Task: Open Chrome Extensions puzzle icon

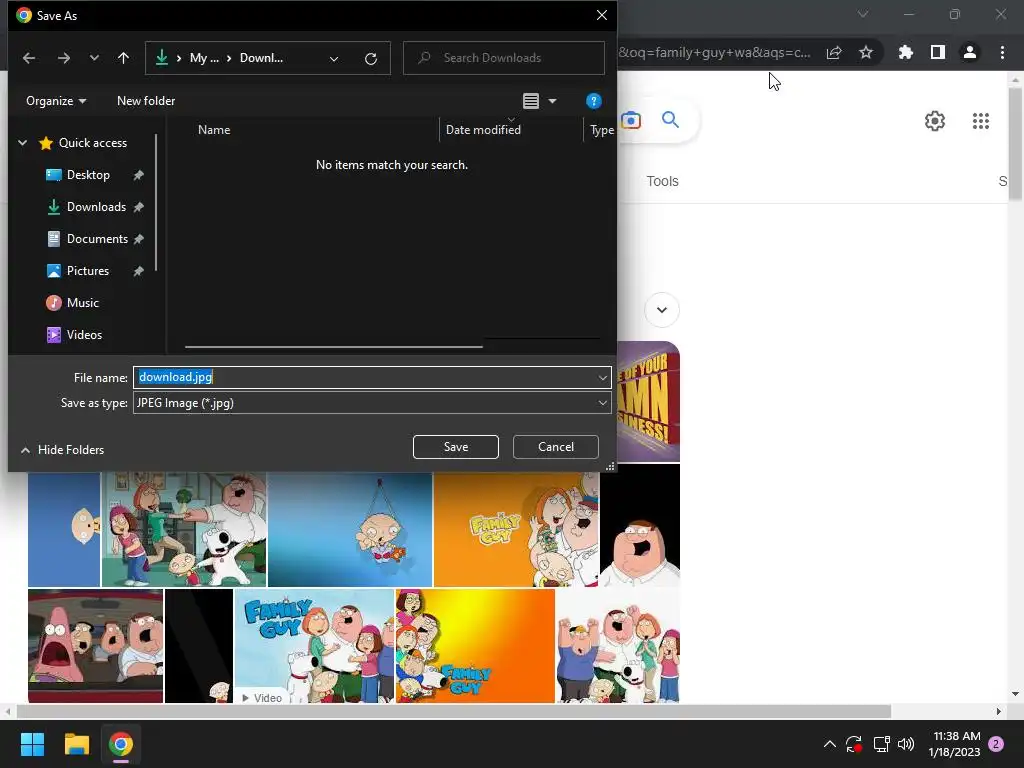Action: point(906,52)
